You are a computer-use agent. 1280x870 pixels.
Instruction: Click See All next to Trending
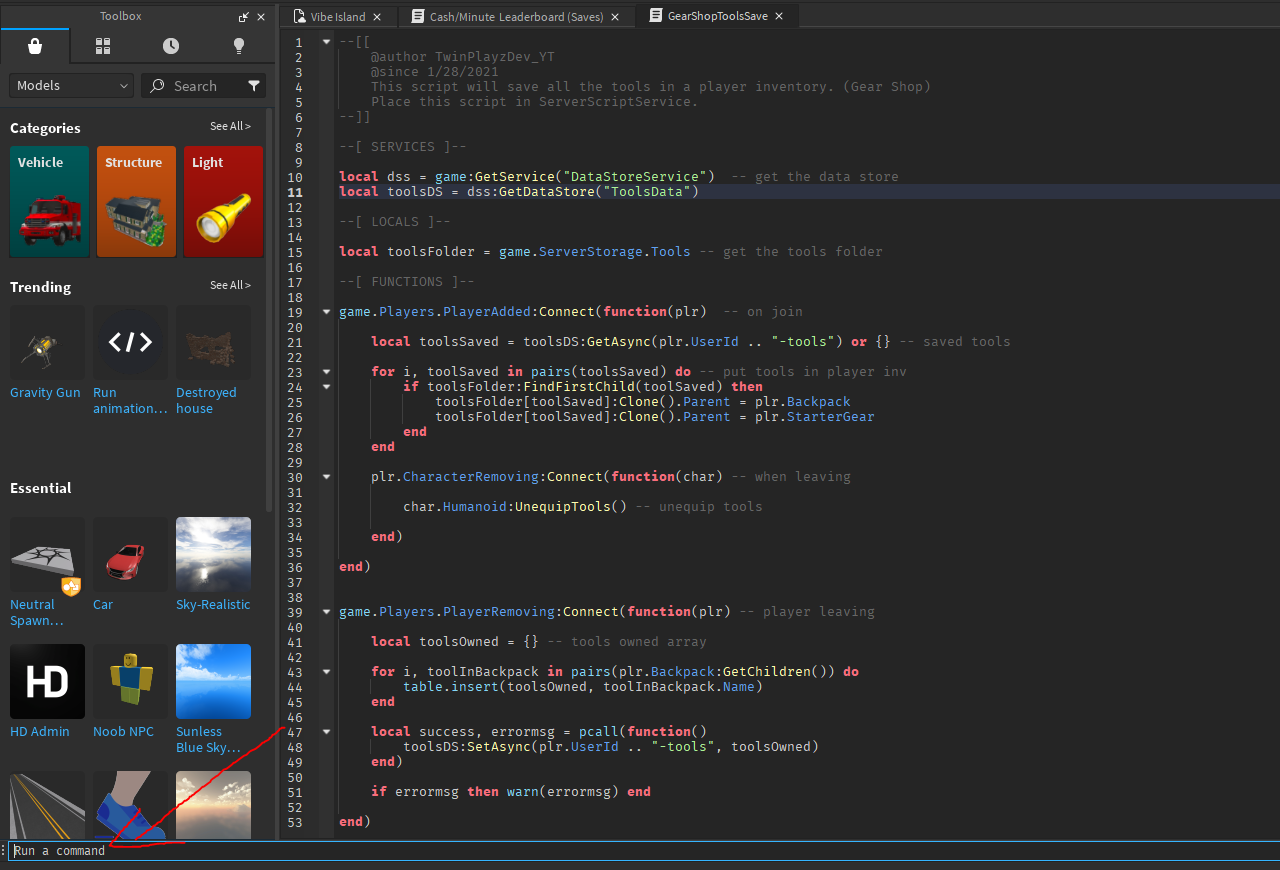pyautogui.click(x=230, y=286)
